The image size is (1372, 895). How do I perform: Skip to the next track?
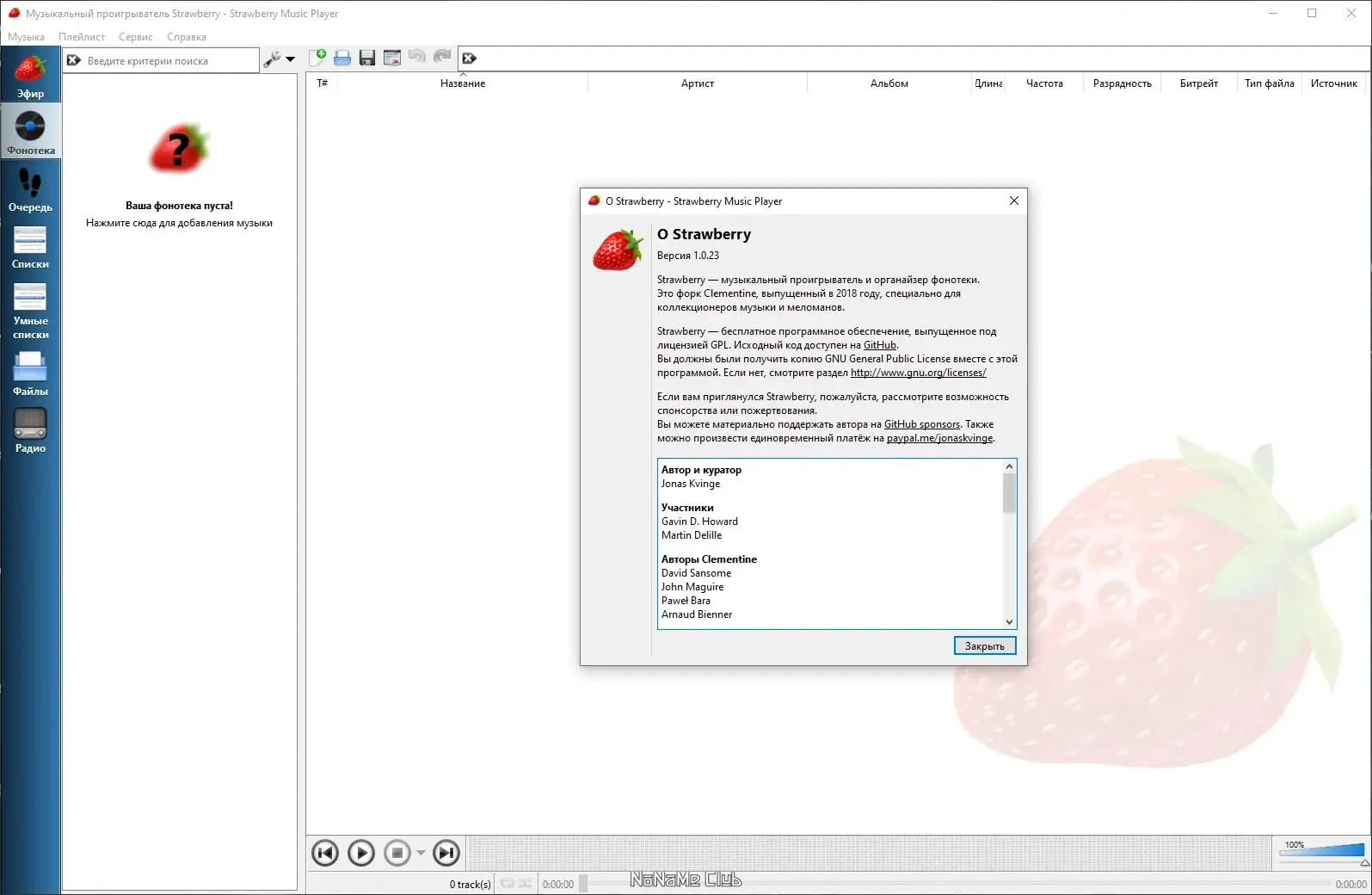point(446,853)
